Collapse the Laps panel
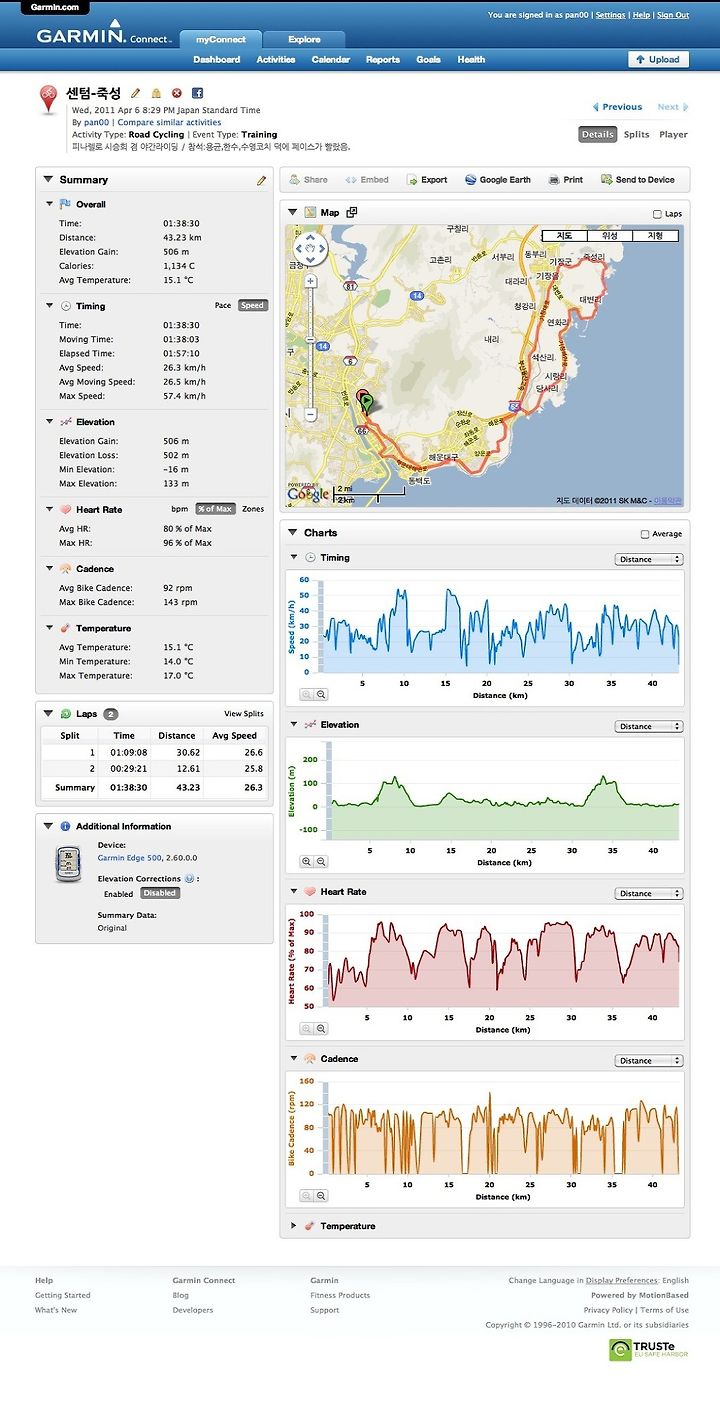Screen dimensions: 720x1403 pos(48,714)
